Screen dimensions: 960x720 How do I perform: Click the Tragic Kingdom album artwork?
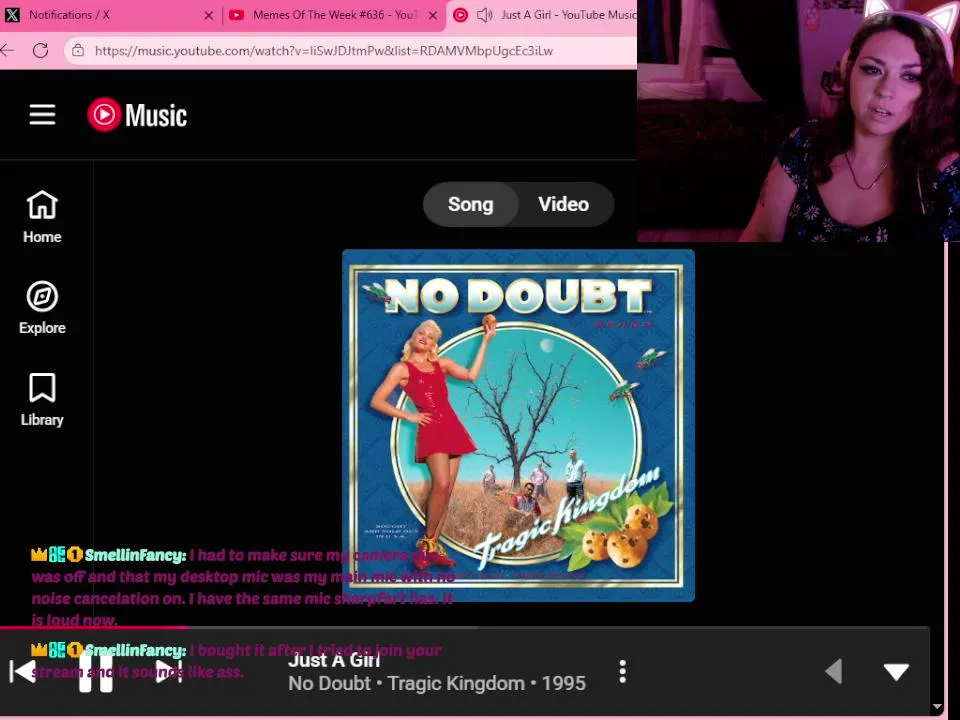(518, 426)
